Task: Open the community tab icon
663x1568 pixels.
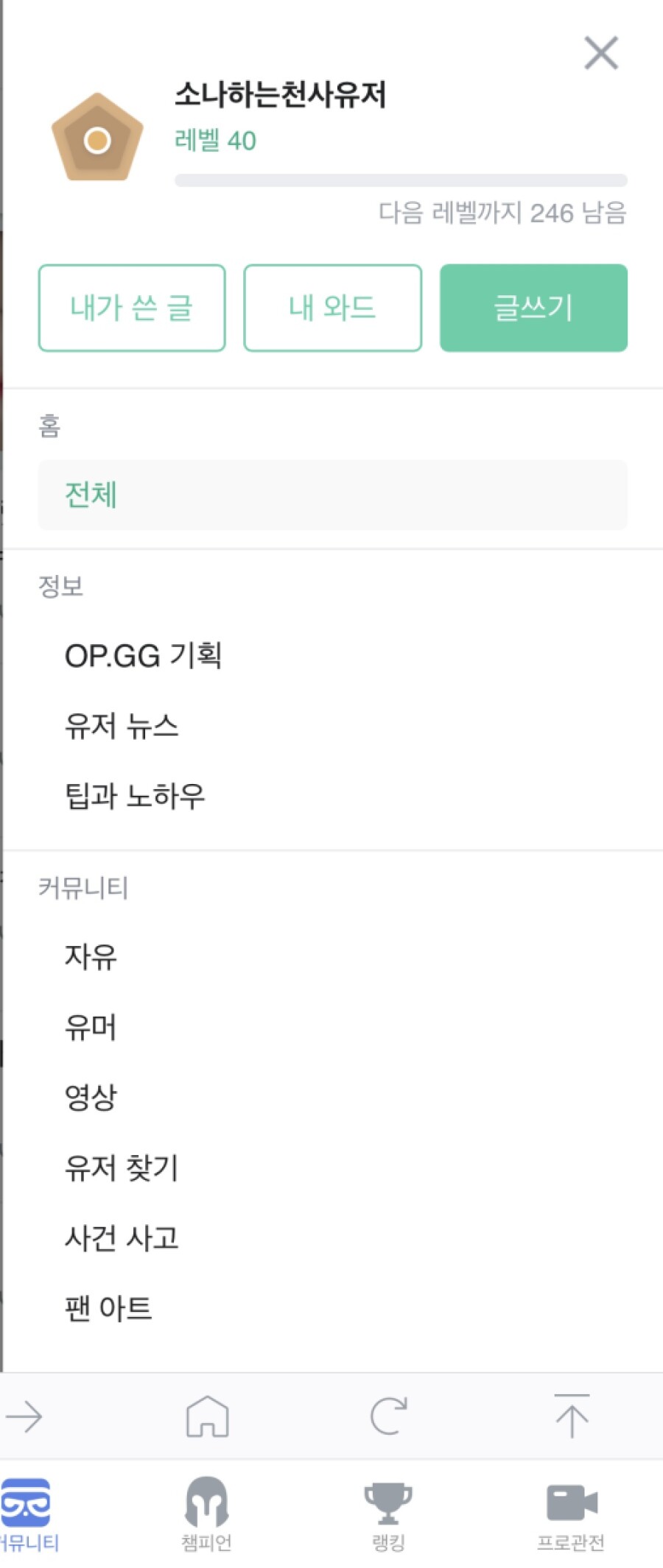Action: (27, 1514)
